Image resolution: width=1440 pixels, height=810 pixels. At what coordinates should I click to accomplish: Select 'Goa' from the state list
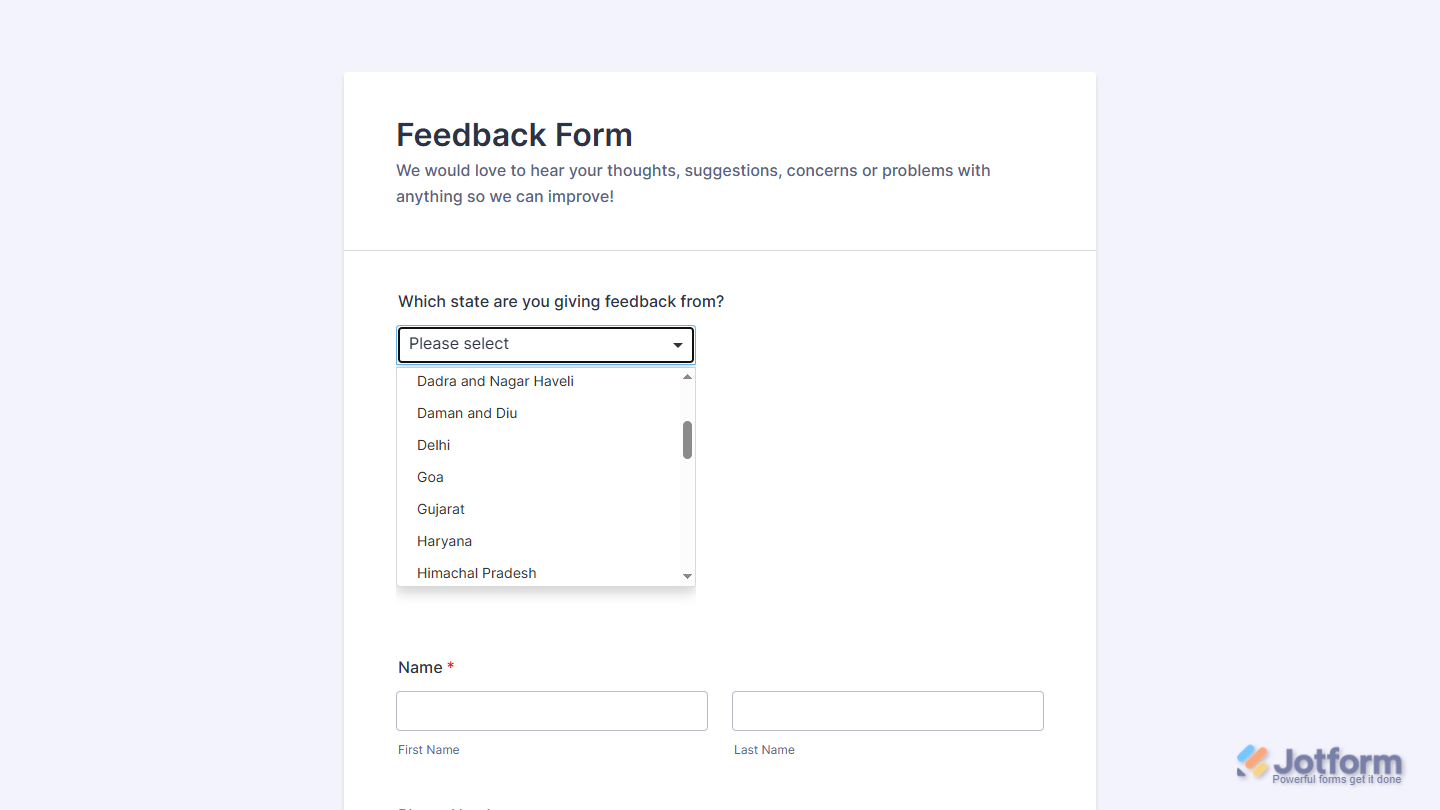coord(430,477)
